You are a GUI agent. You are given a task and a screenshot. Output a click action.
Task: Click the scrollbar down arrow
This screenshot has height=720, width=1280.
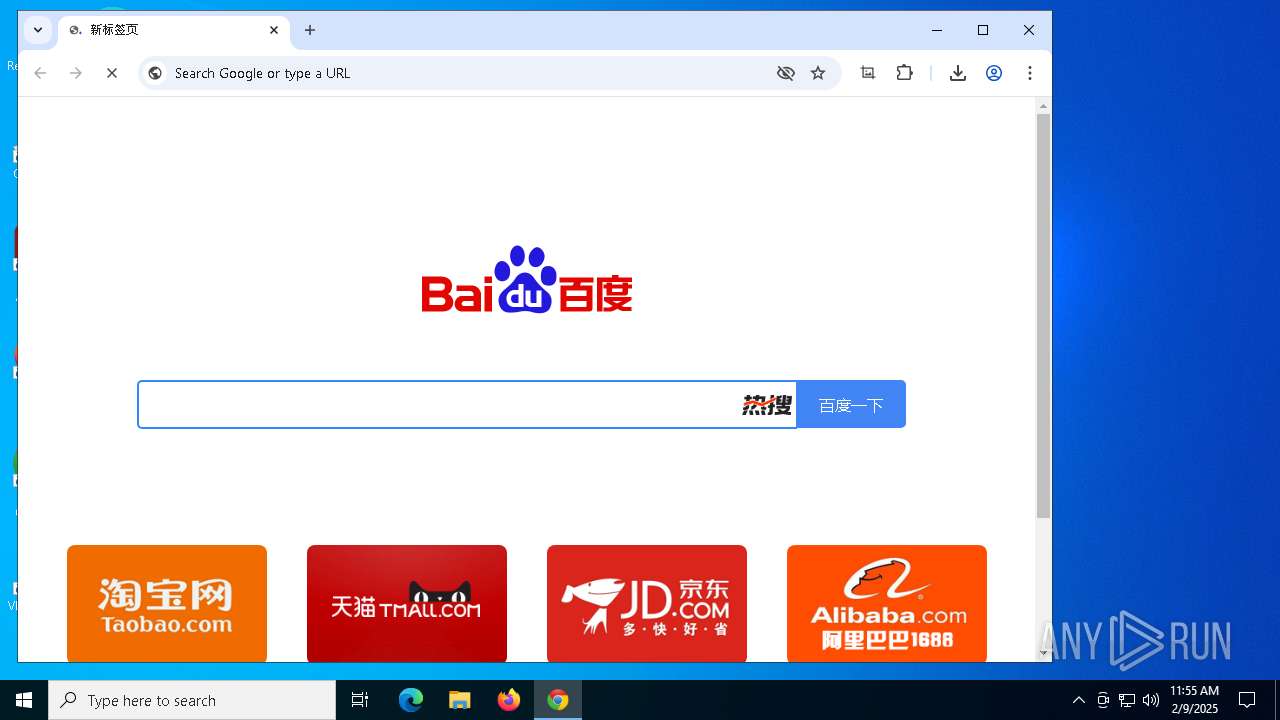pos(1043,654)
